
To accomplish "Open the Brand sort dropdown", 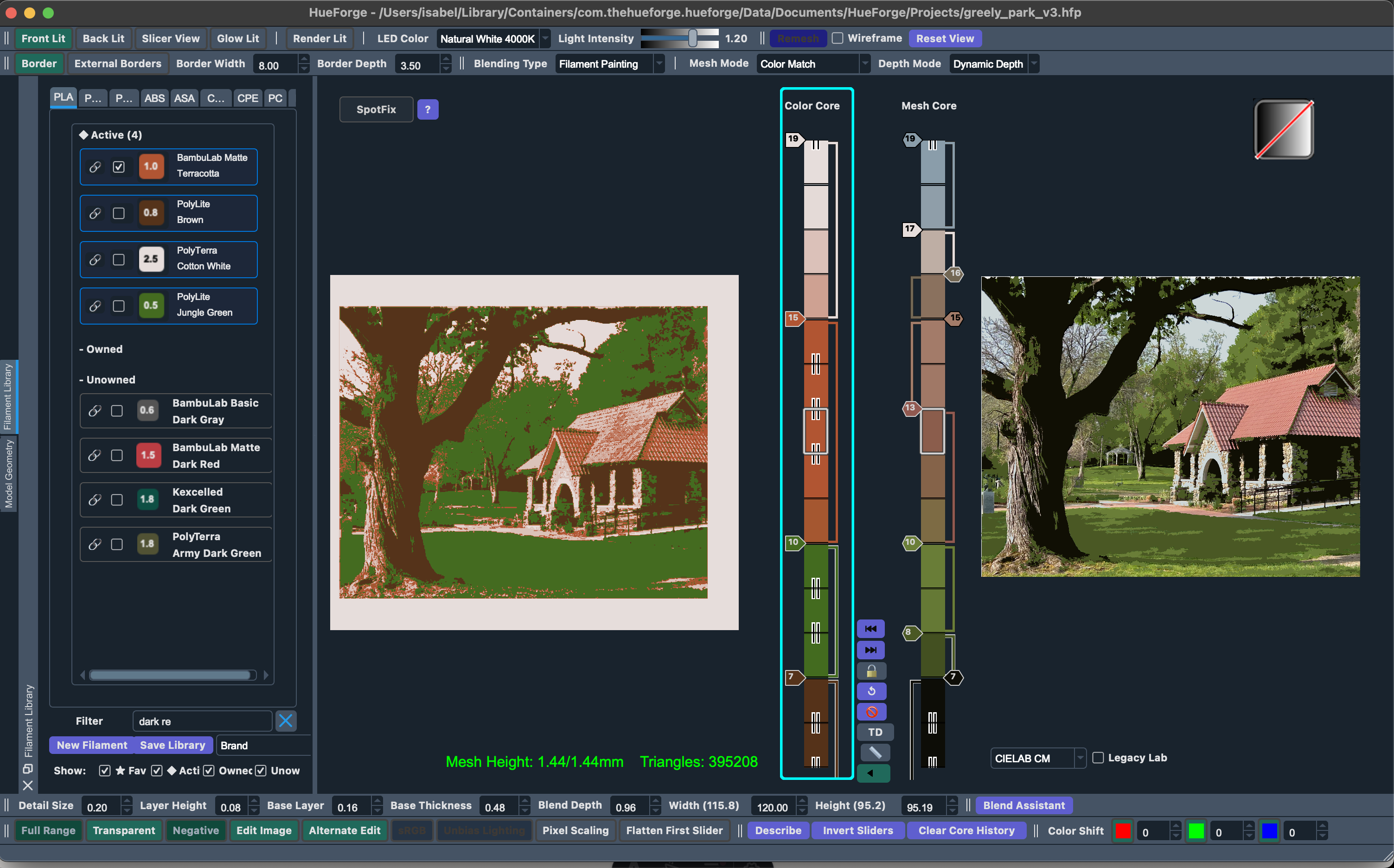I will click(x=264, y=745).
